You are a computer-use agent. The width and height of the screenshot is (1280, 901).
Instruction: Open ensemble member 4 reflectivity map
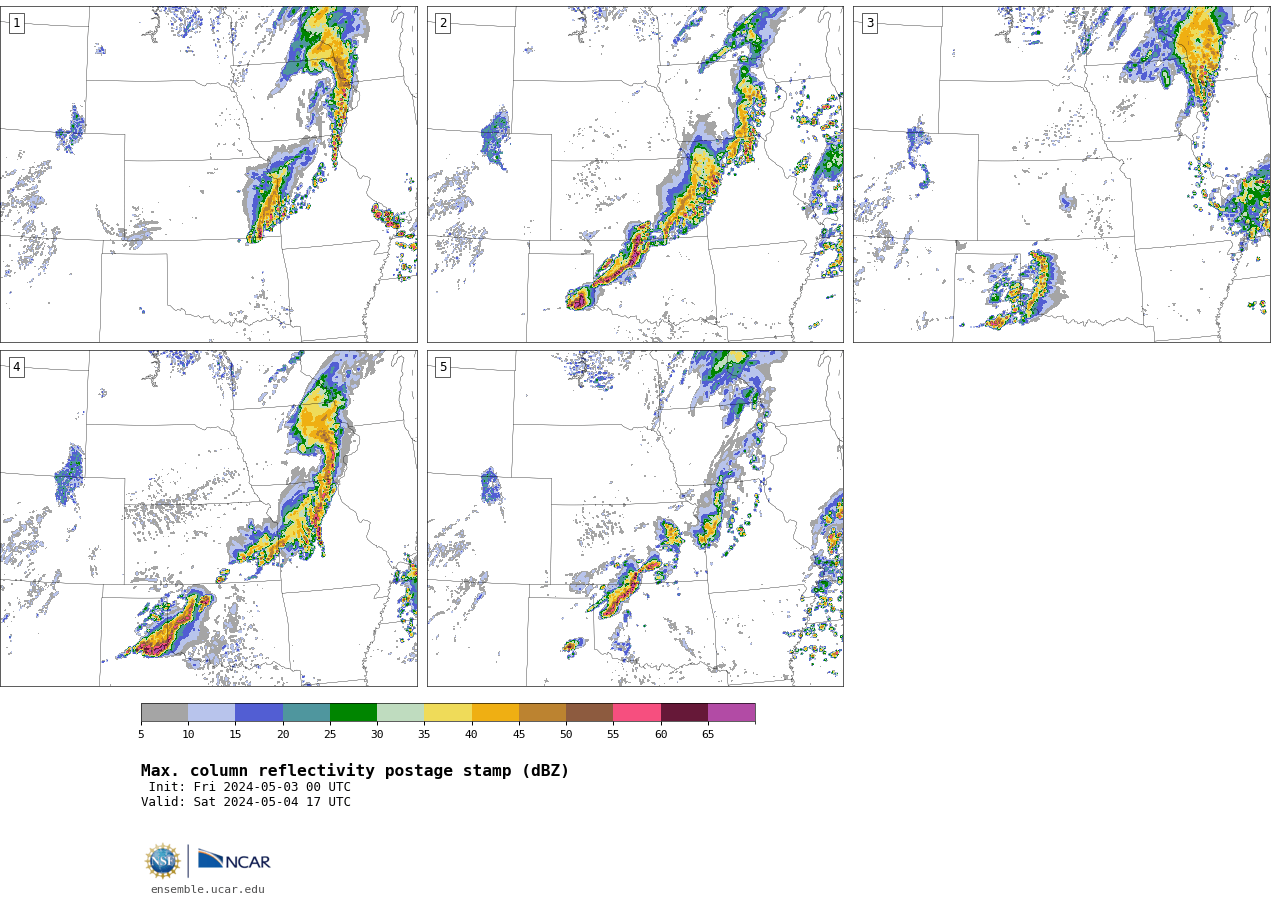[x=208, y=518]
